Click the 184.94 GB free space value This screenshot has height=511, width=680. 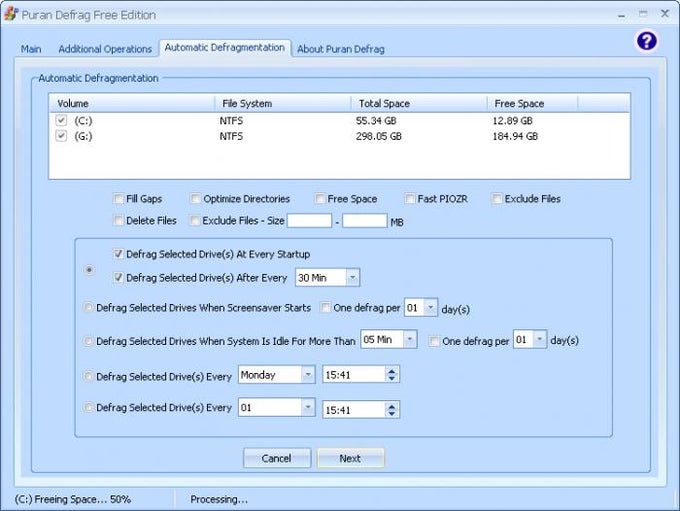[x=515, y=136]
